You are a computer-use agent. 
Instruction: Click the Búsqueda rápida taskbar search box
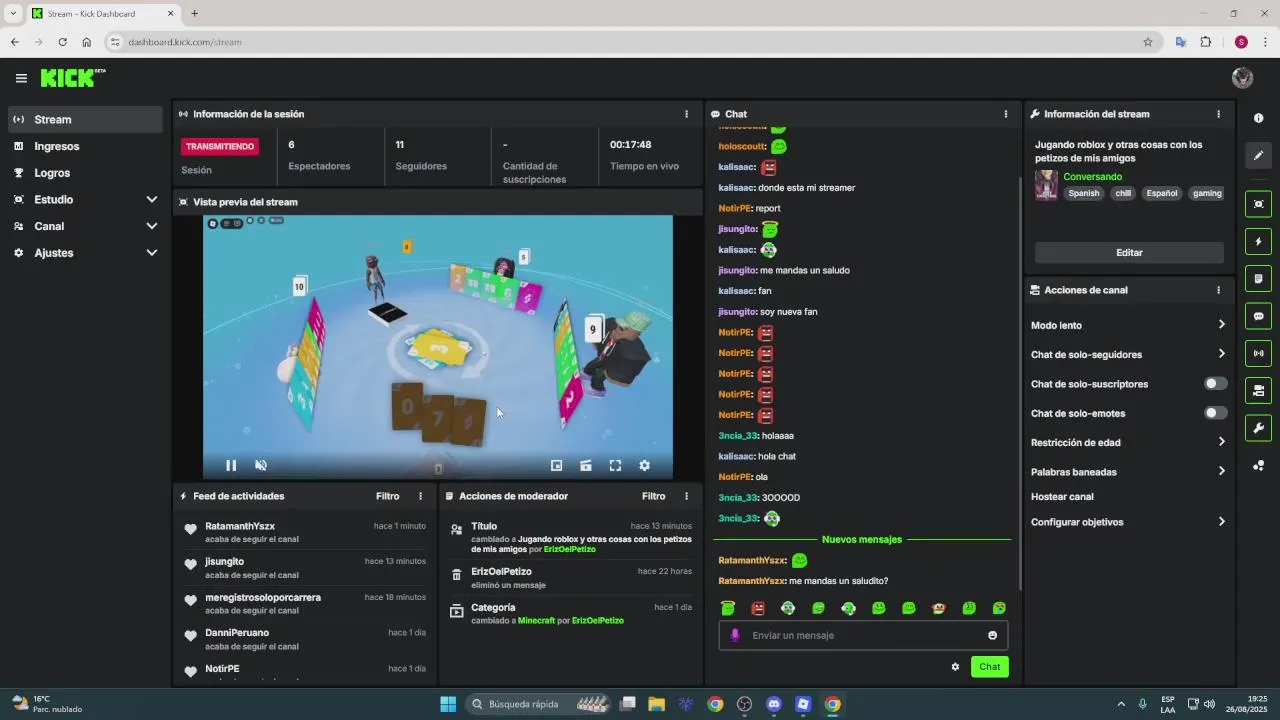coord(539,704)
